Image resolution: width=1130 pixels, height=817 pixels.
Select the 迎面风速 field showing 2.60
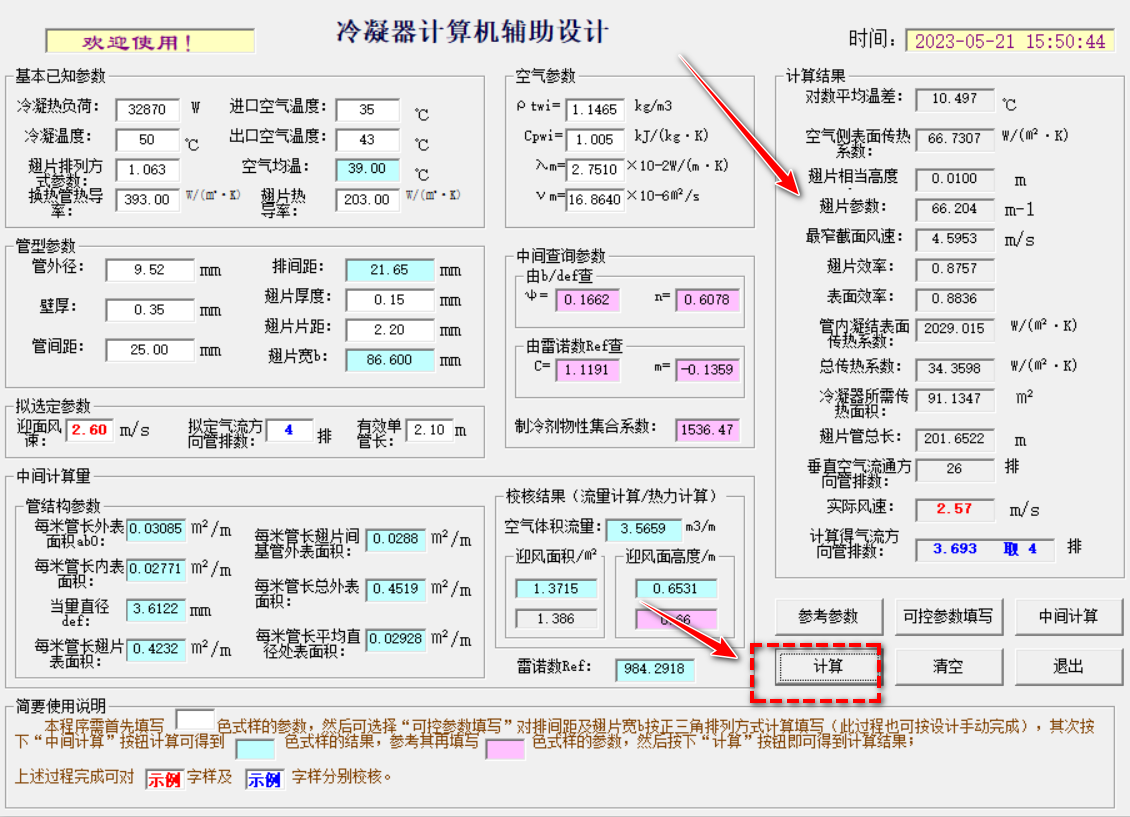[90, 430]
